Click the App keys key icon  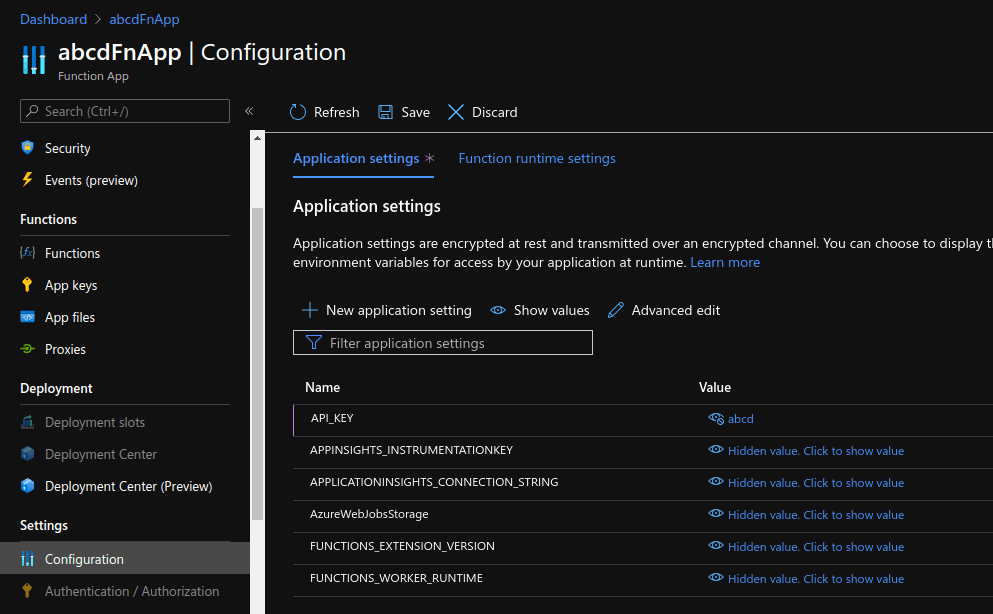coord(27,285)
